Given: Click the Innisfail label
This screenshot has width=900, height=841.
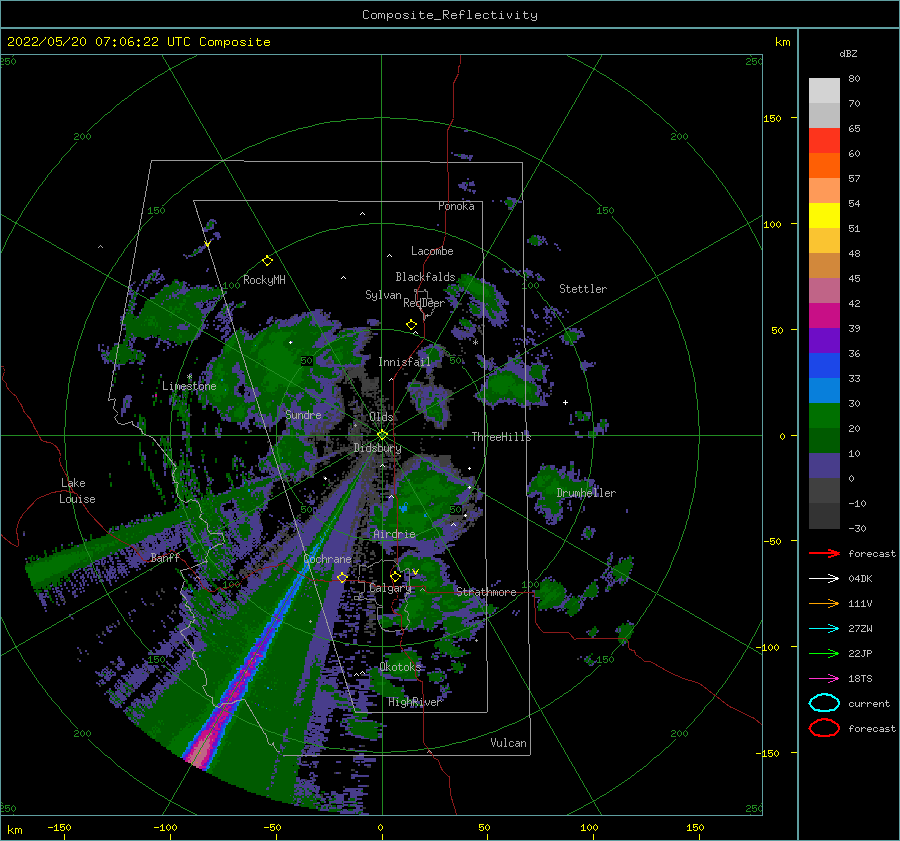Looking at the screenshot, I should (404, 362).
